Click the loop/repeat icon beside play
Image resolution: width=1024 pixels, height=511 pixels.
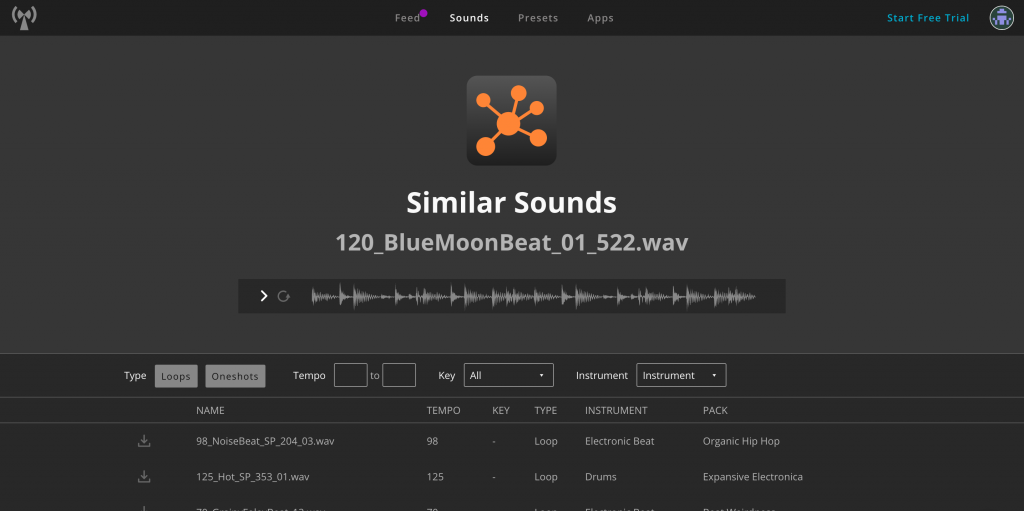283,296
